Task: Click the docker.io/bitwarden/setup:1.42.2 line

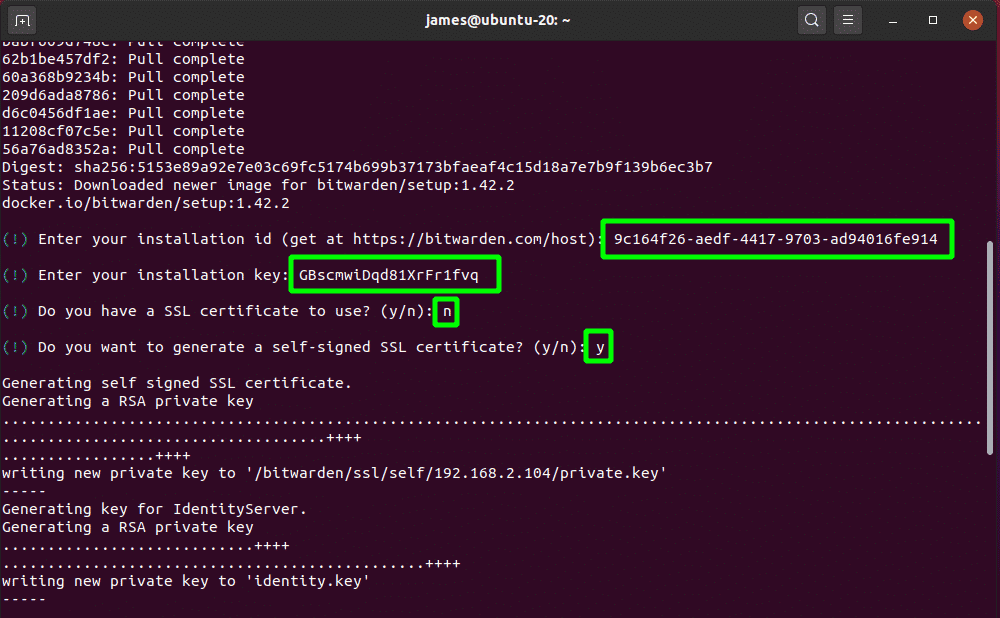Action: point(145,203)
